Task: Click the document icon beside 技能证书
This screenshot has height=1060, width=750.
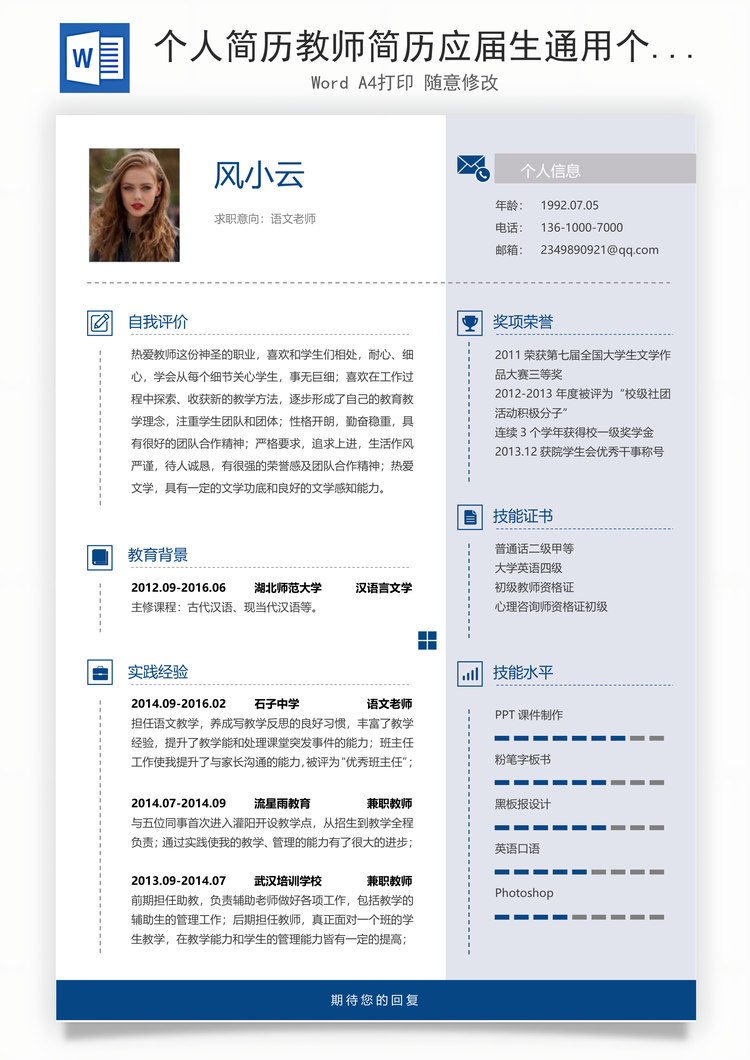Action: [469, 517]
